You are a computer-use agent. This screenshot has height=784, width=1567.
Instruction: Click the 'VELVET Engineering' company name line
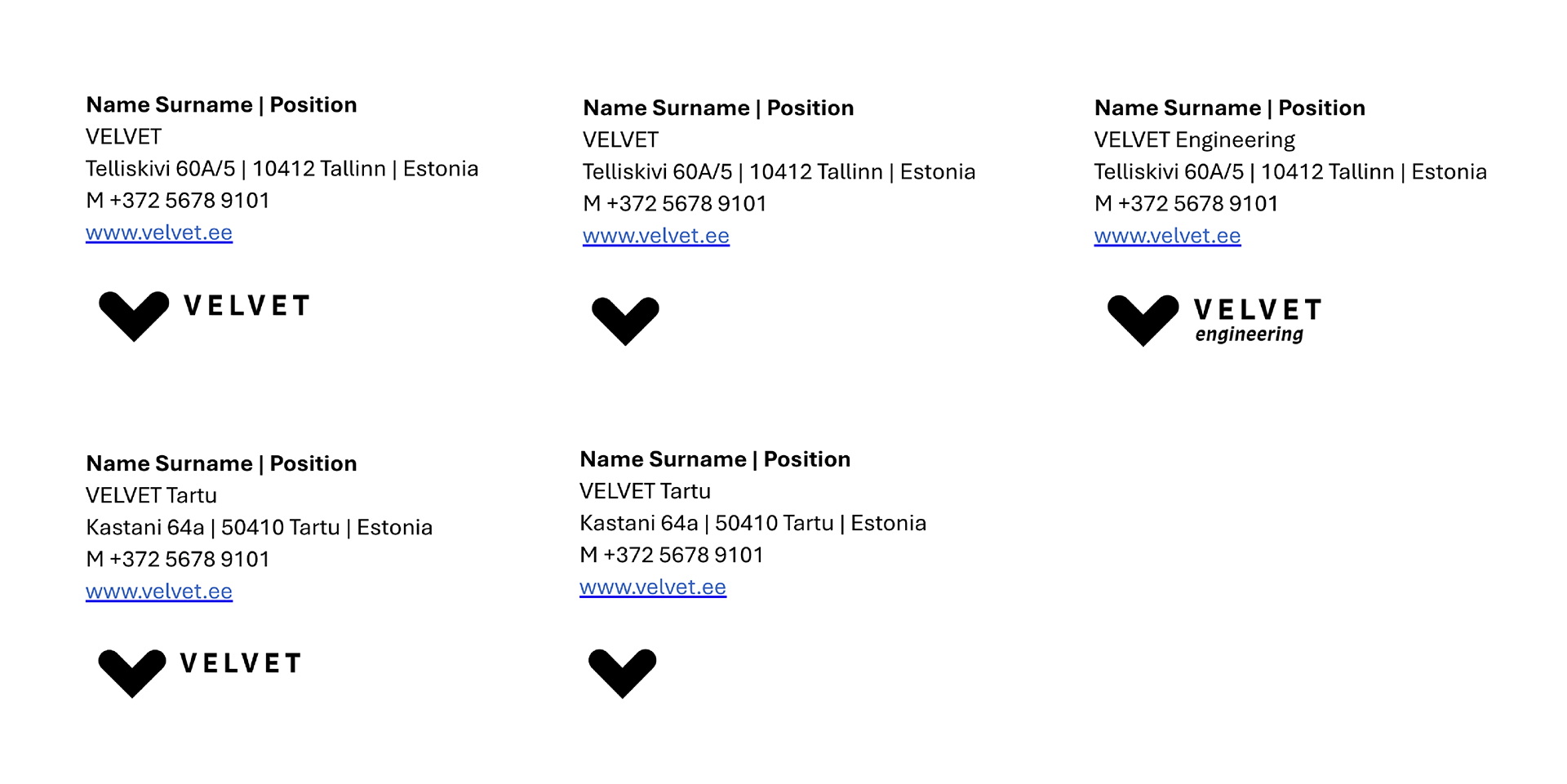click(1194, 140)
